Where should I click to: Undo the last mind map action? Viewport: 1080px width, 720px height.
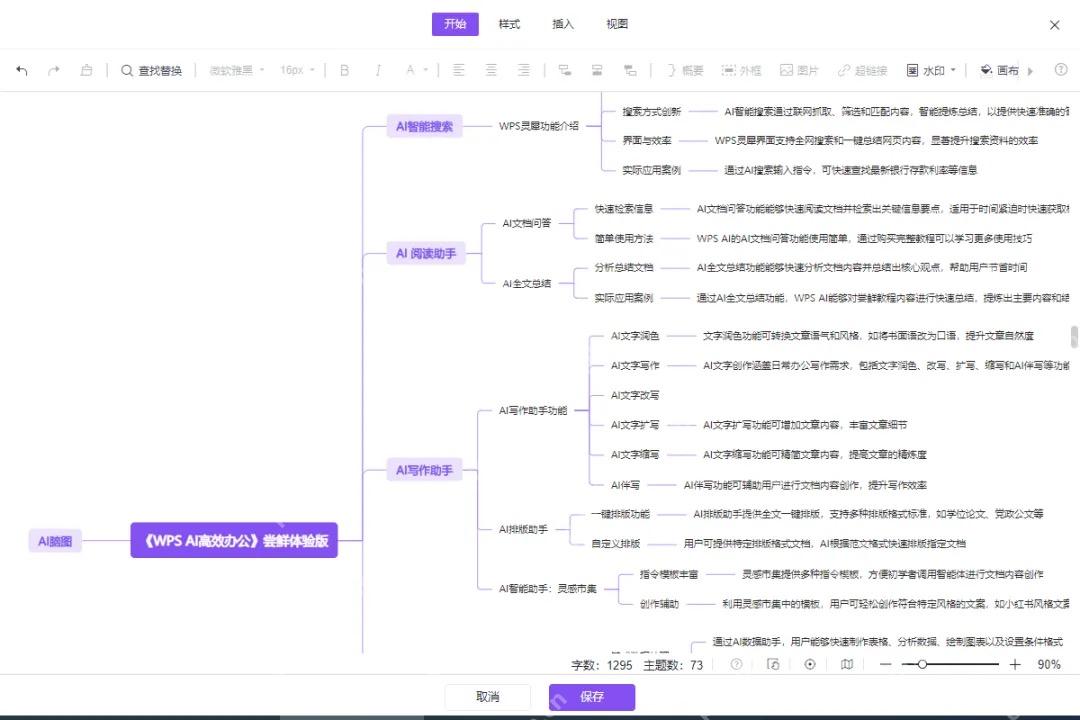[22, 70]
